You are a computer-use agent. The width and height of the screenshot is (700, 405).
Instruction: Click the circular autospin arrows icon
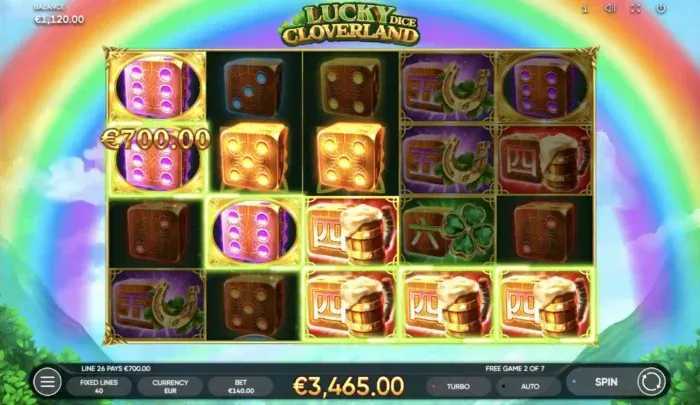650,382
